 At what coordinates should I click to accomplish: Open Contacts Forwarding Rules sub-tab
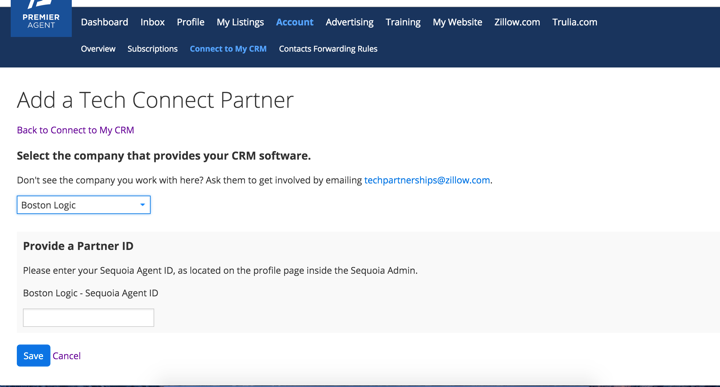coord(328,49)
